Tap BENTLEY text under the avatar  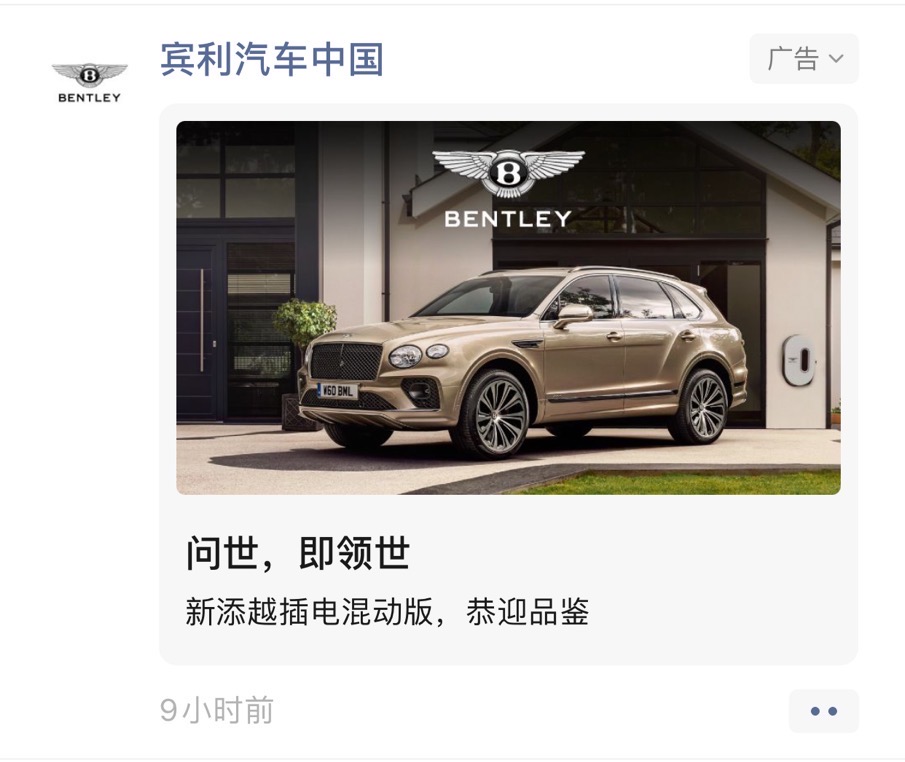(89, 98)
